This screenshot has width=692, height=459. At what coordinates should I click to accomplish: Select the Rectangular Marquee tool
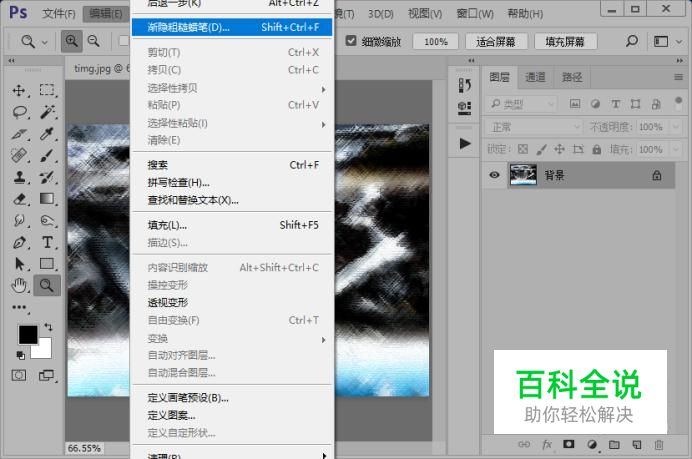pos(47,90)
